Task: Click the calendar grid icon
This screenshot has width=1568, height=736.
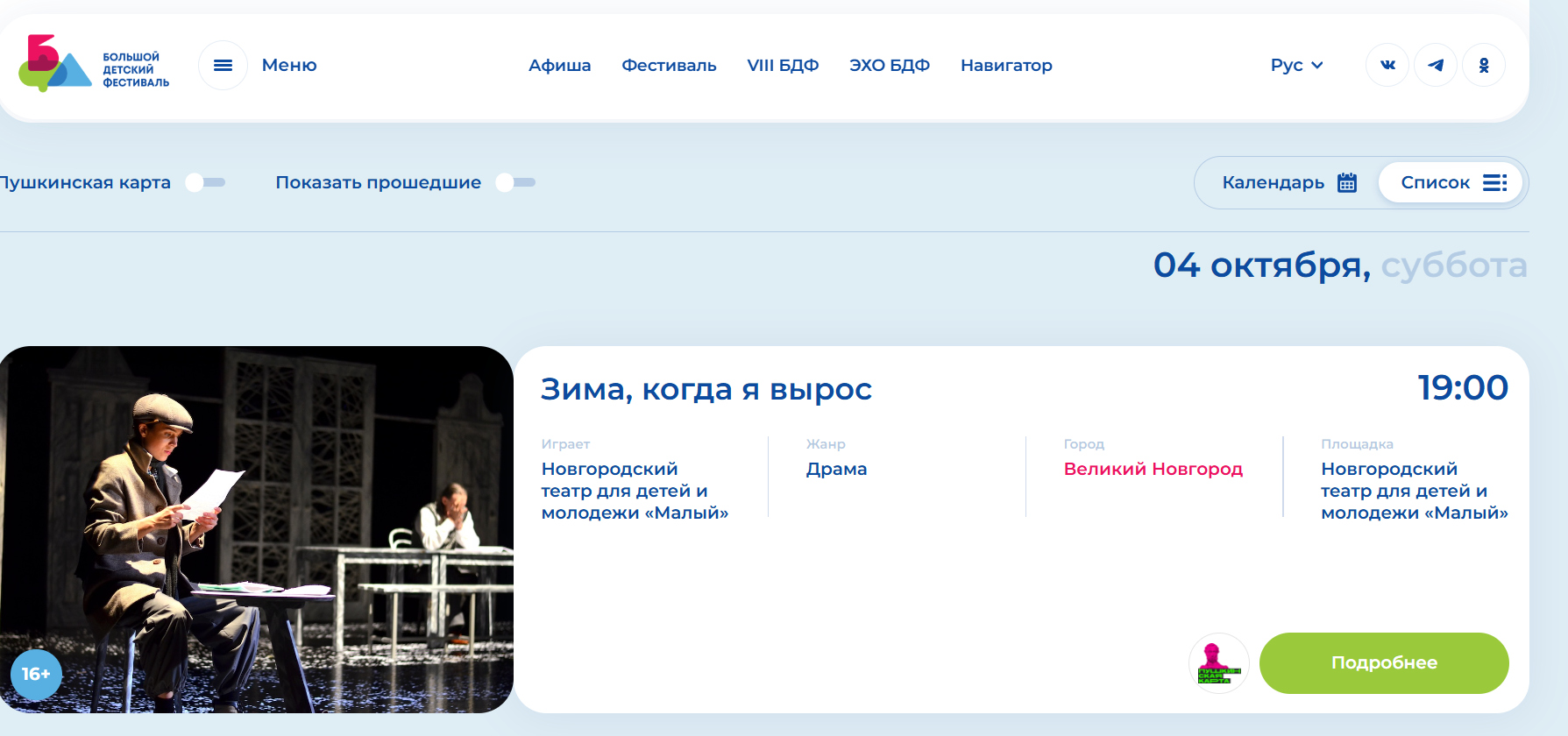Action: click(1347, 182)
